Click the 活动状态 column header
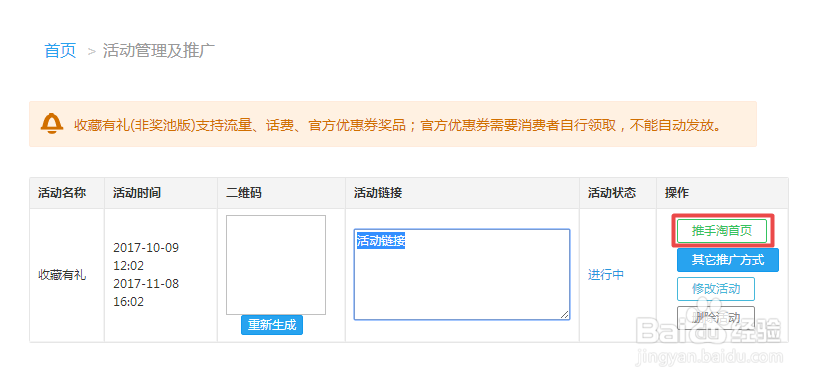The image size is (829, 385). coord(612,193)
